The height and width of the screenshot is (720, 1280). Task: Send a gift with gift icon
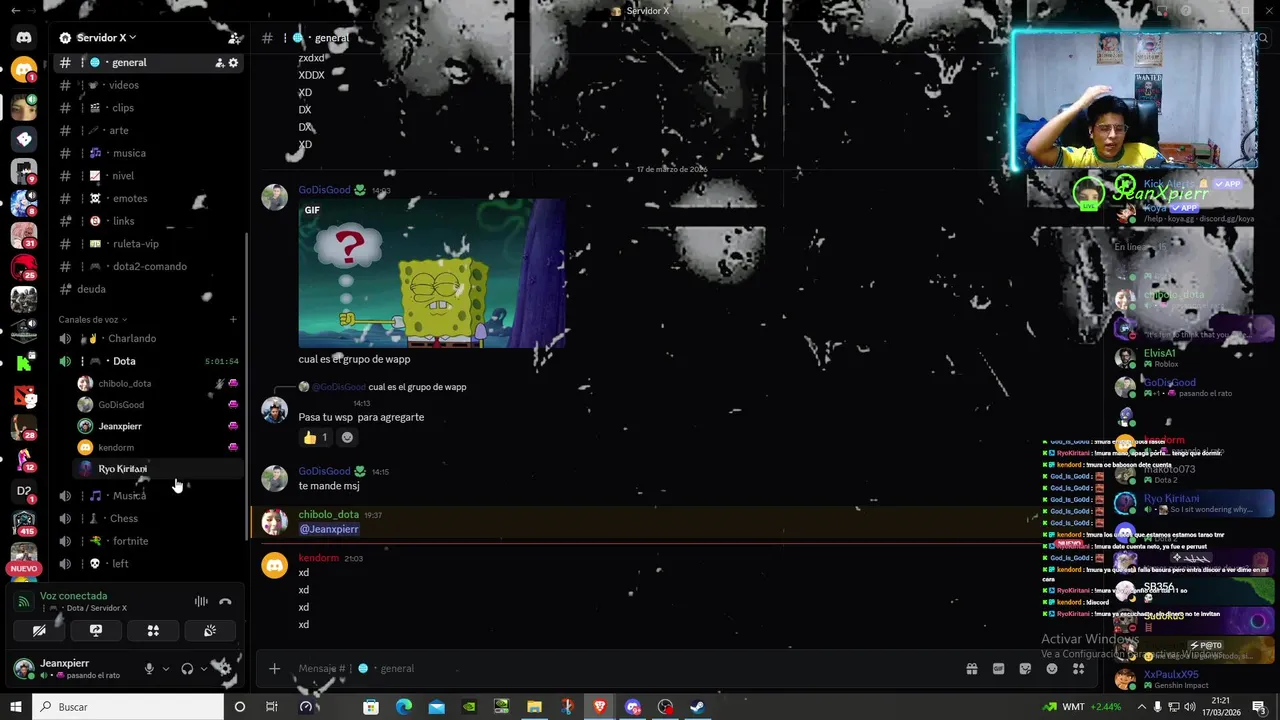point(971,669)
